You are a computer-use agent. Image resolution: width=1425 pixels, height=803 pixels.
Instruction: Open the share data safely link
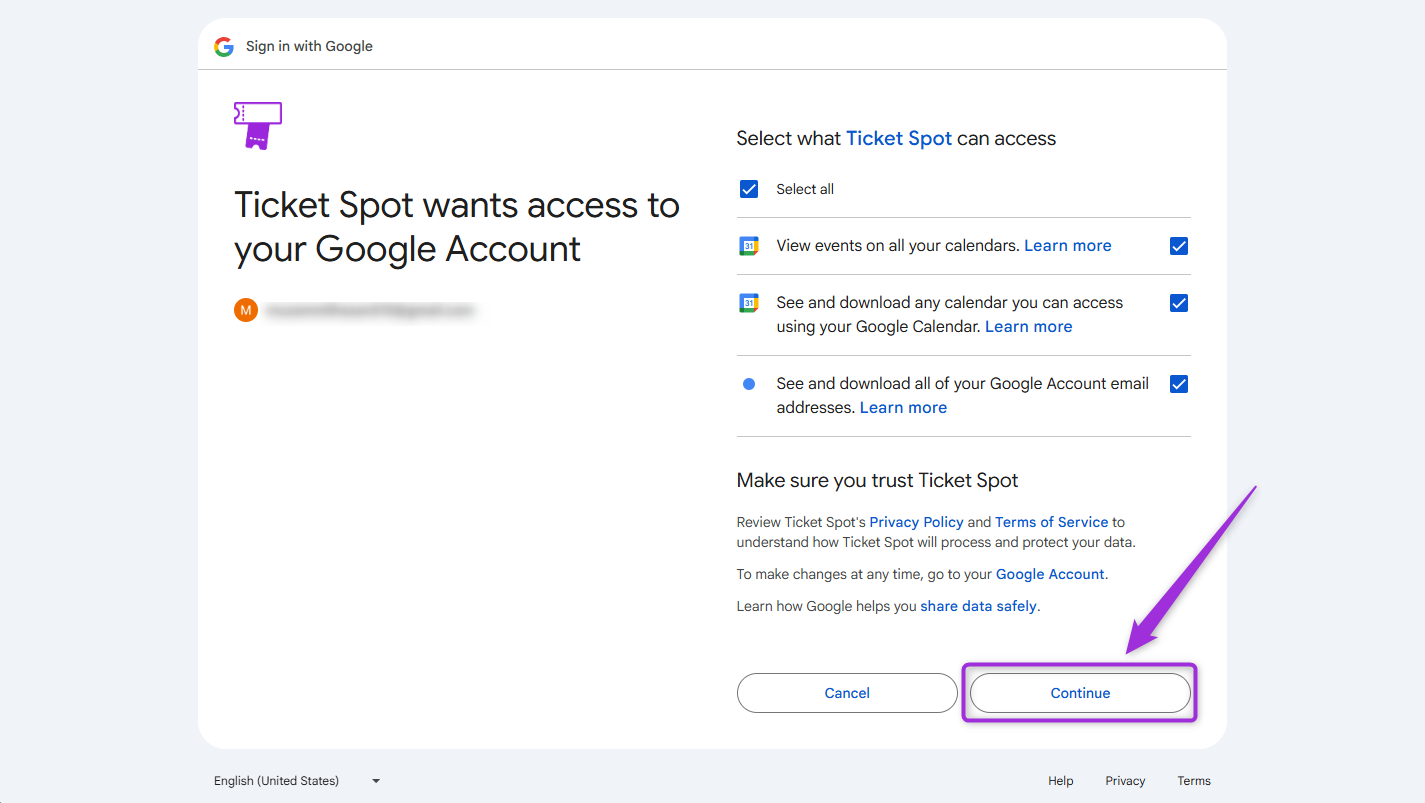click(978, 606)
